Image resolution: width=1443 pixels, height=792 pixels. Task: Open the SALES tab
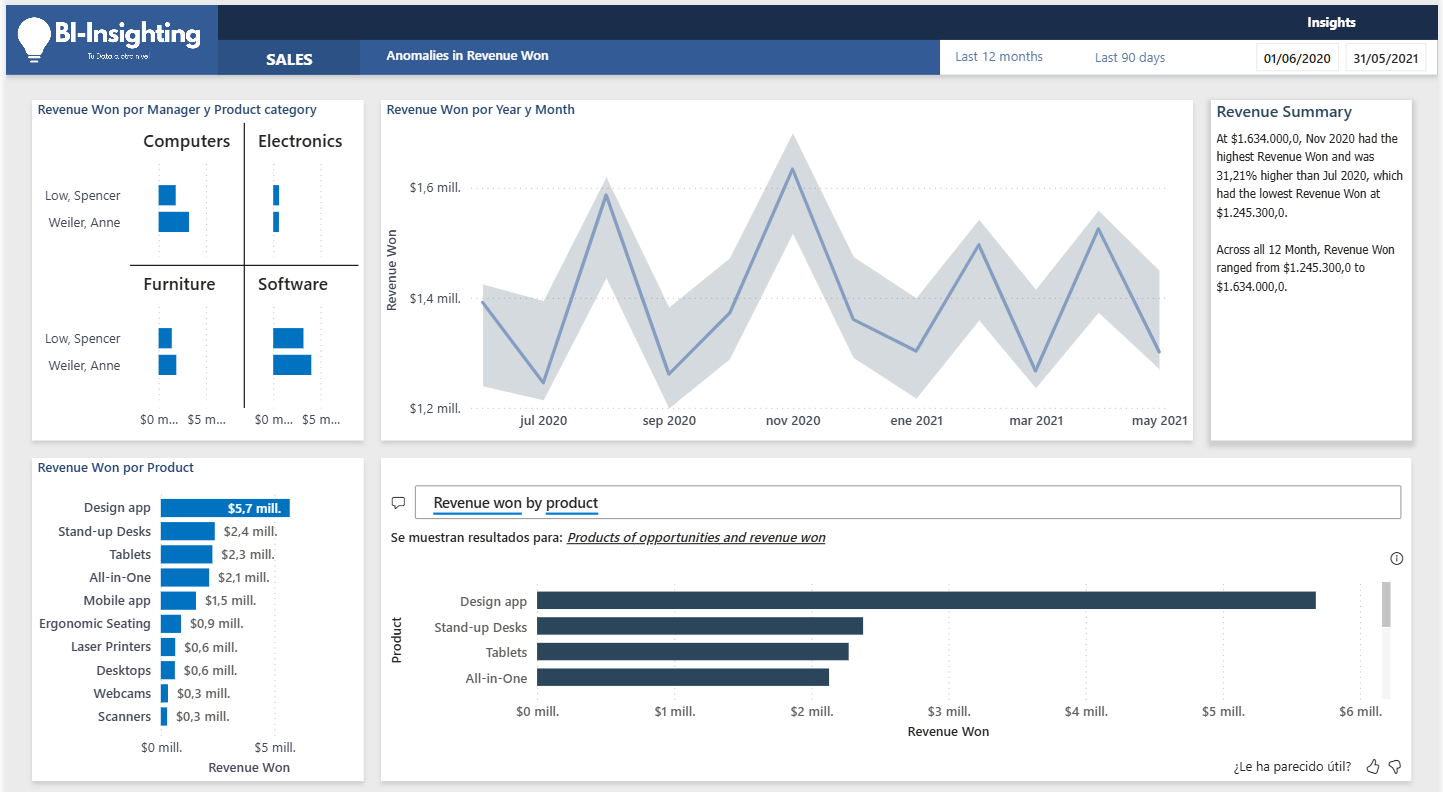coord(289,59)
